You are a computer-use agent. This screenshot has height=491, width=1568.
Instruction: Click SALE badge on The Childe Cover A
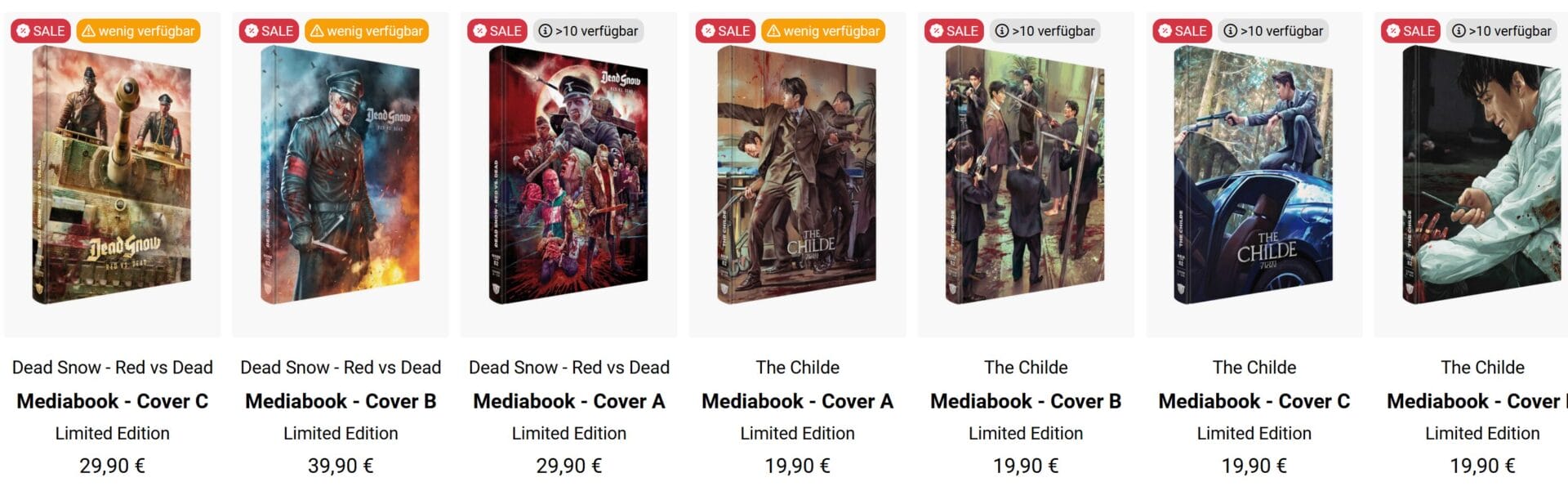coord(725,31)
